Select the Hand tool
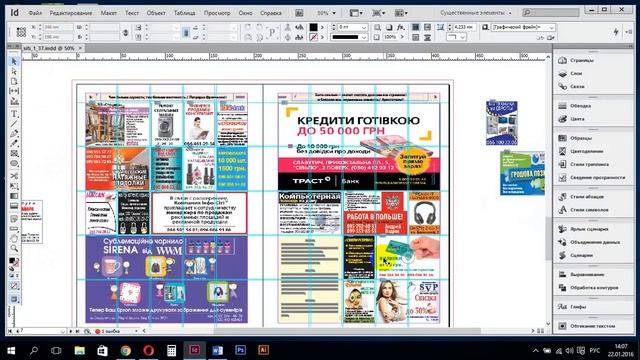The image size is (640, 360). tap(14, 238)
